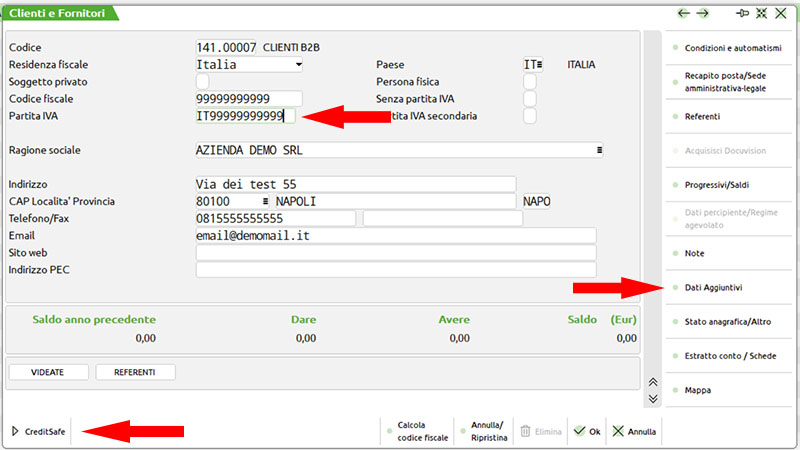The width and height of the screenshot is (800, 450).
Task: Open the CAP lookup list icon
Action: (x=265, y=201)
